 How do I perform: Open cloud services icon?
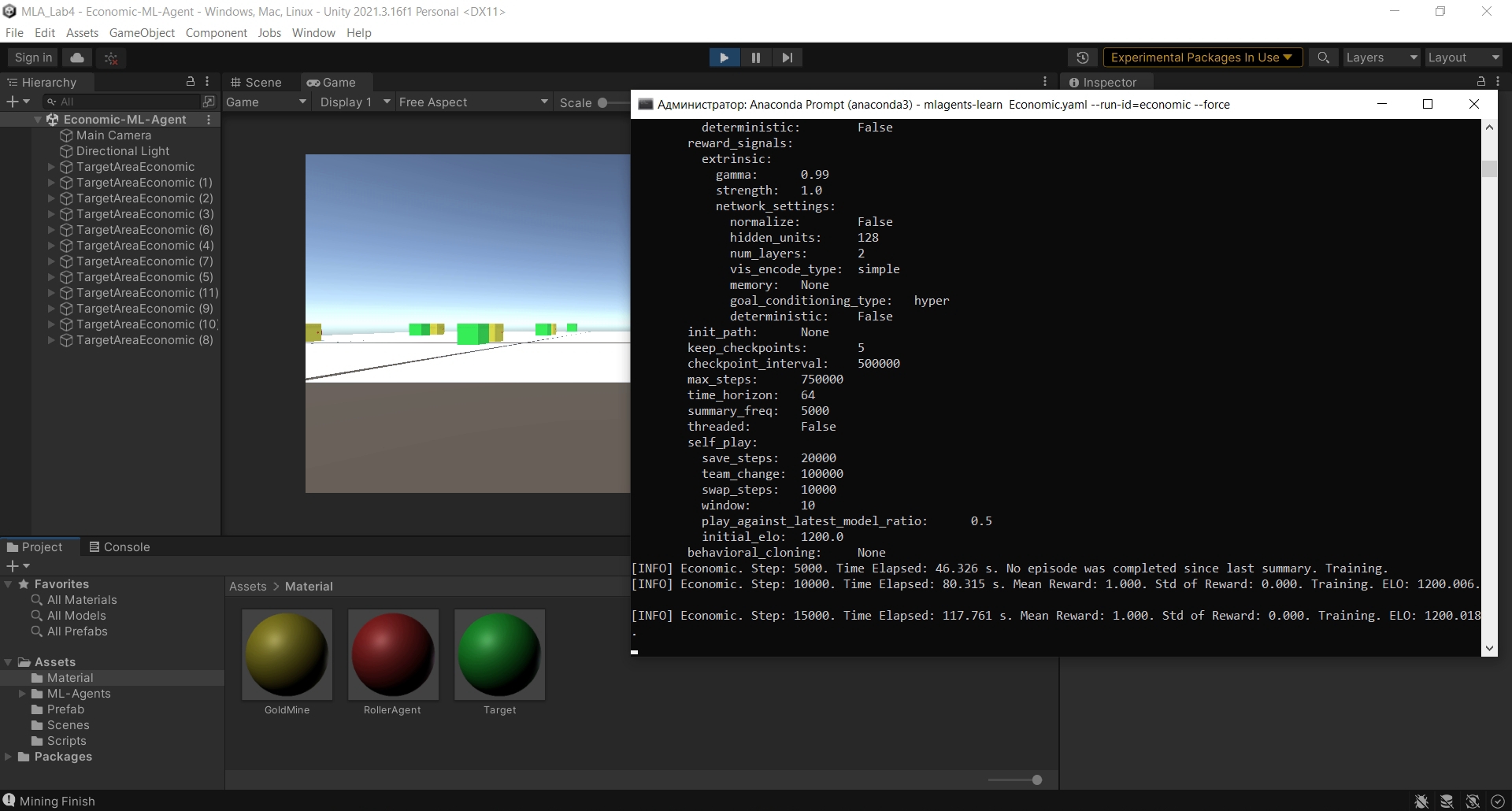pyautogui.click(x=77, y=57)
